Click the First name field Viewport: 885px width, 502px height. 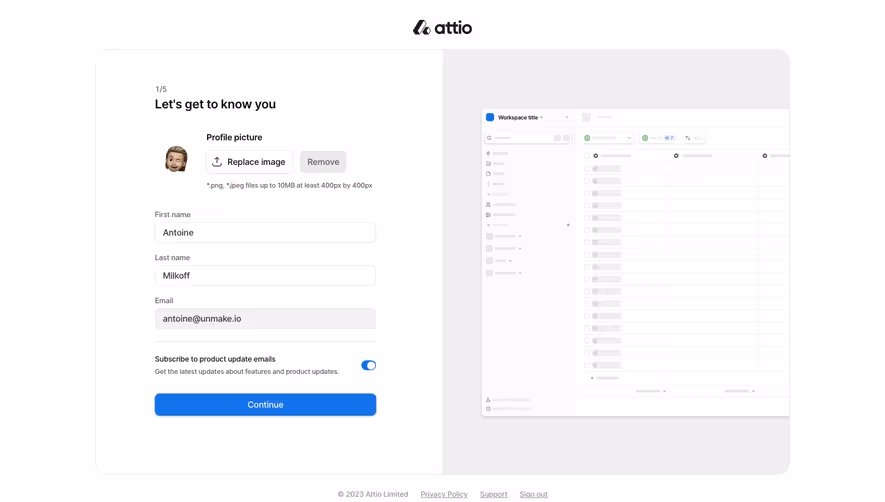point(265,233)
